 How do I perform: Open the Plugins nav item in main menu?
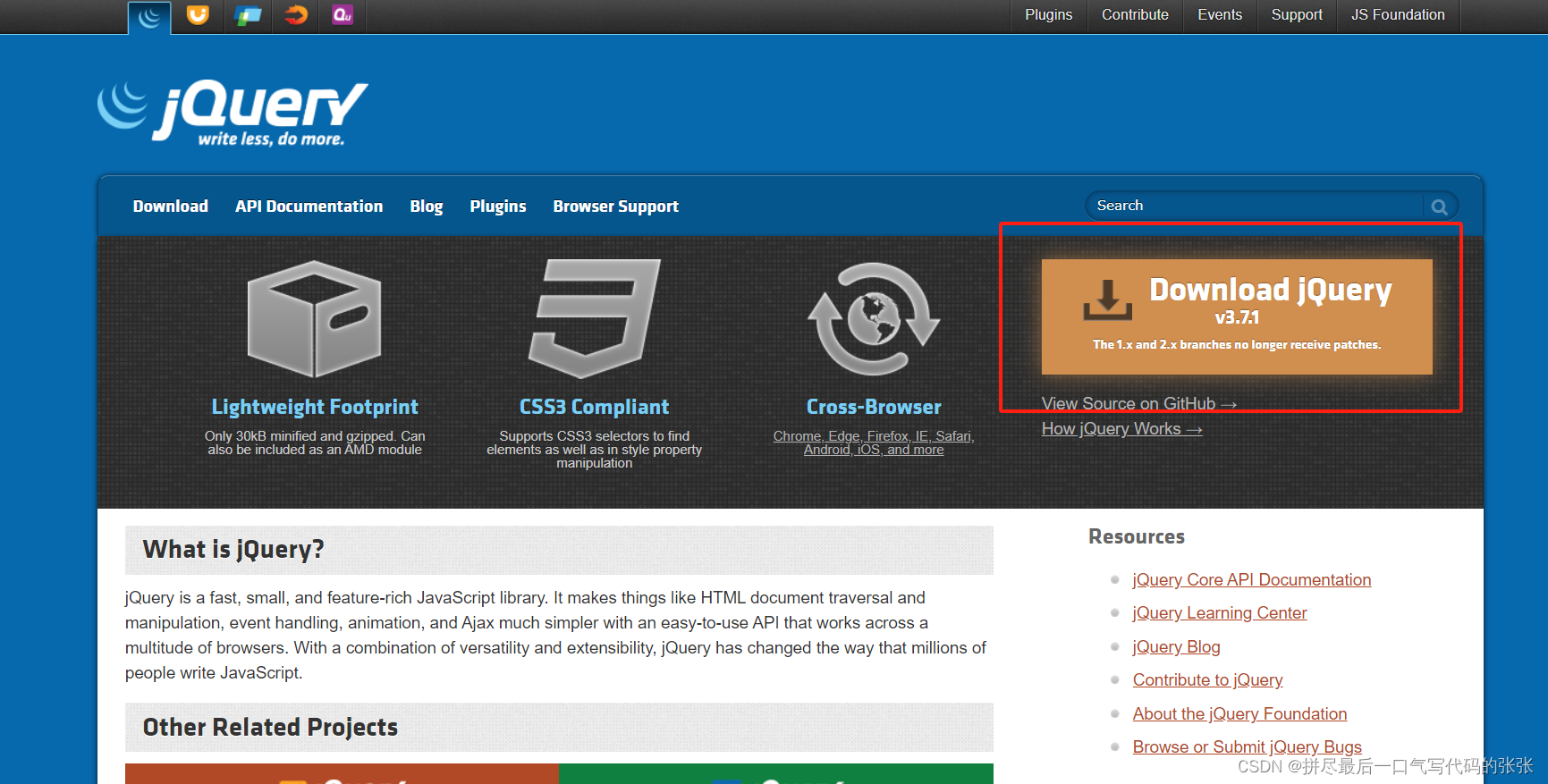pos(498,207)
